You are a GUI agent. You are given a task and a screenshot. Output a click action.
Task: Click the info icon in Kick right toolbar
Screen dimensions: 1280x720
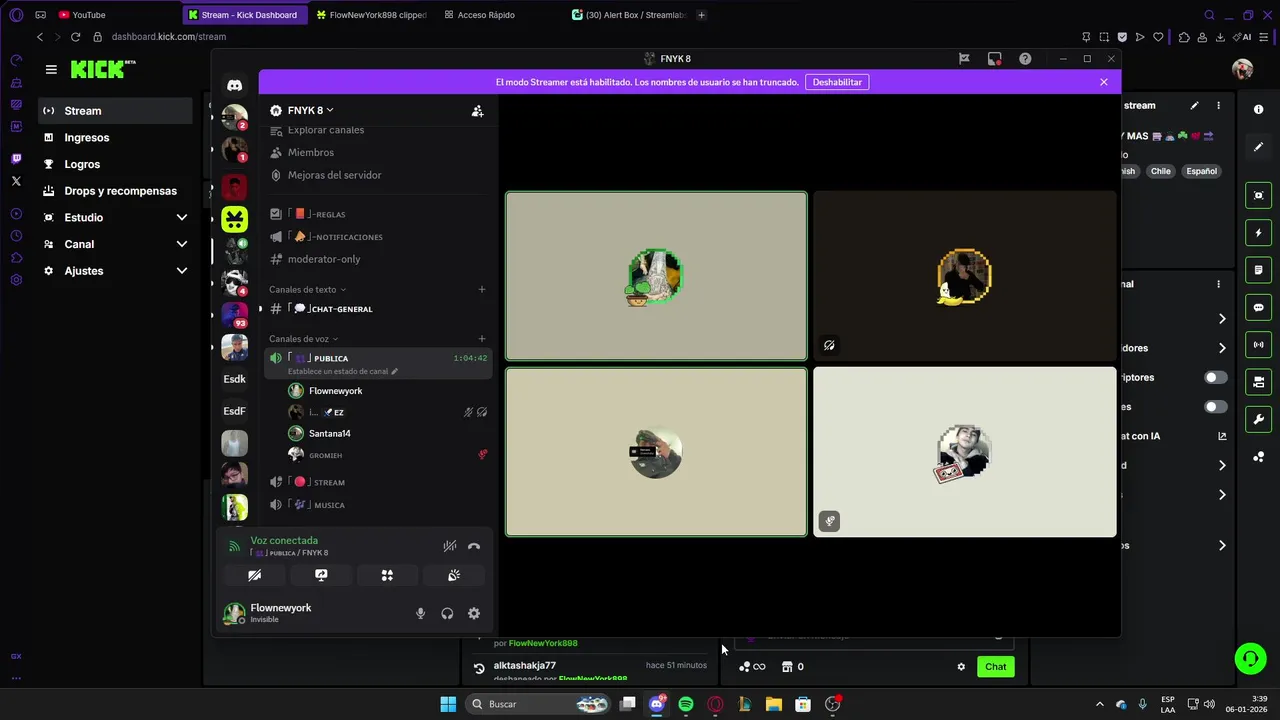tap(1258, 110)
